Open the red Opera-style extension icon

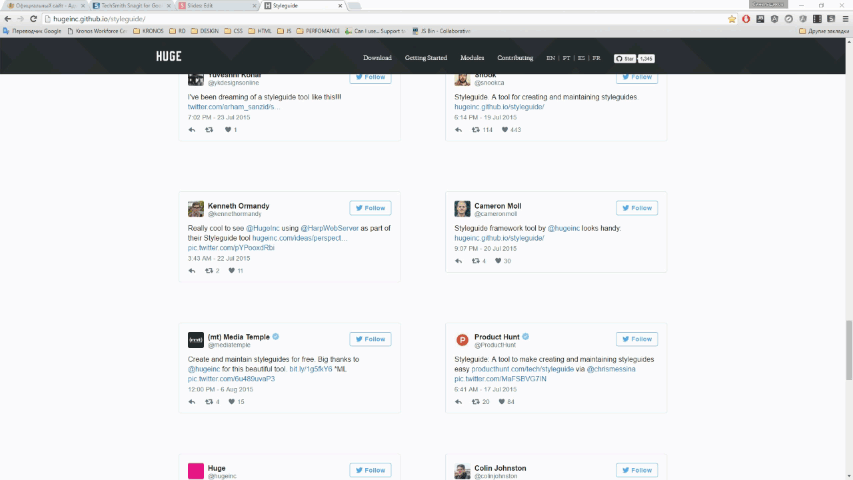coord(746,19)
